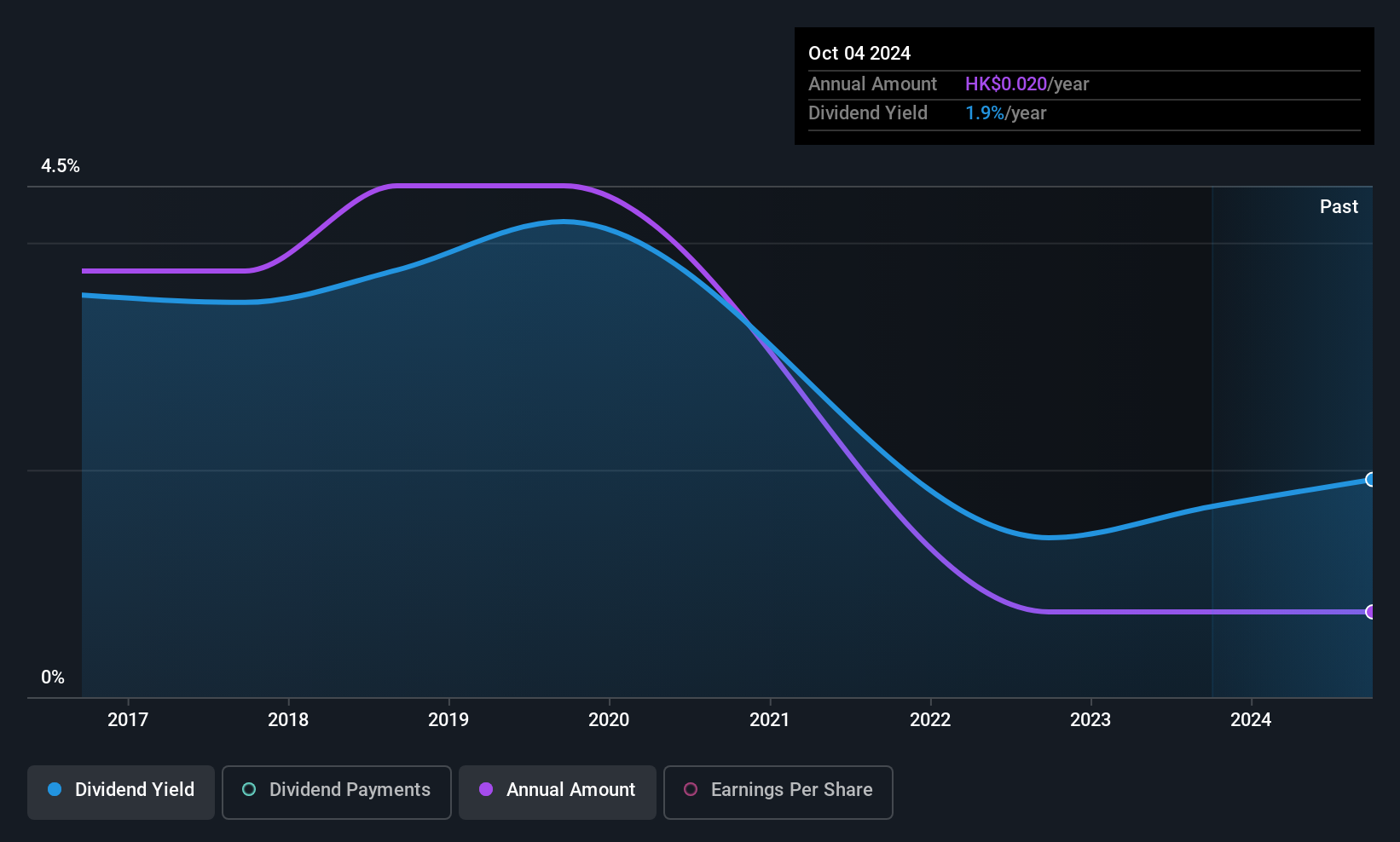1400x842 pixels.
Task: Click the Past region label
Action: pyautogui.click(x=1339, y=206)
